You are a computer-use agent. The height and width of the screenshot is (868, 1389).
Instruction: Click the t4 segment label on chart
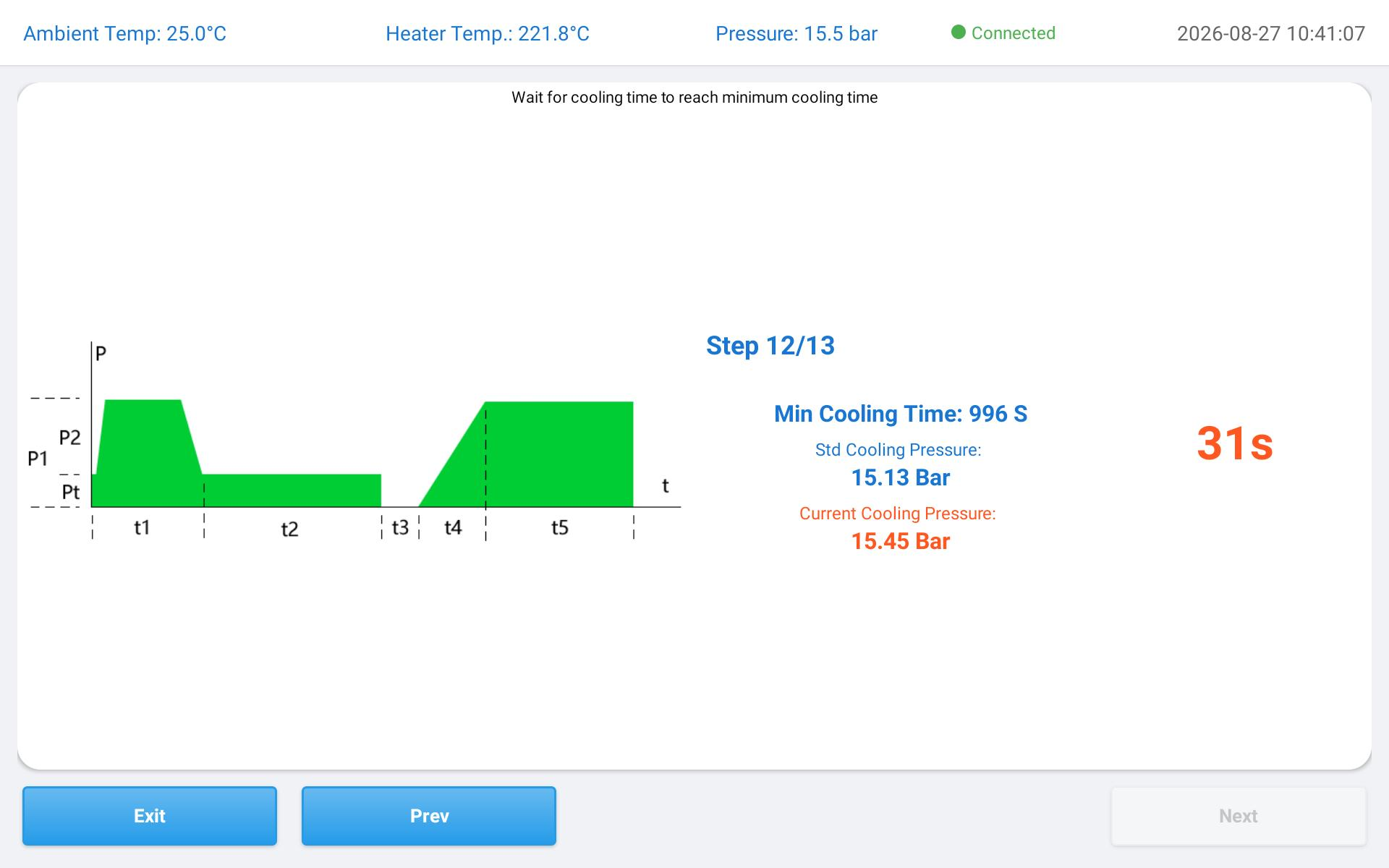pos(453,527)
